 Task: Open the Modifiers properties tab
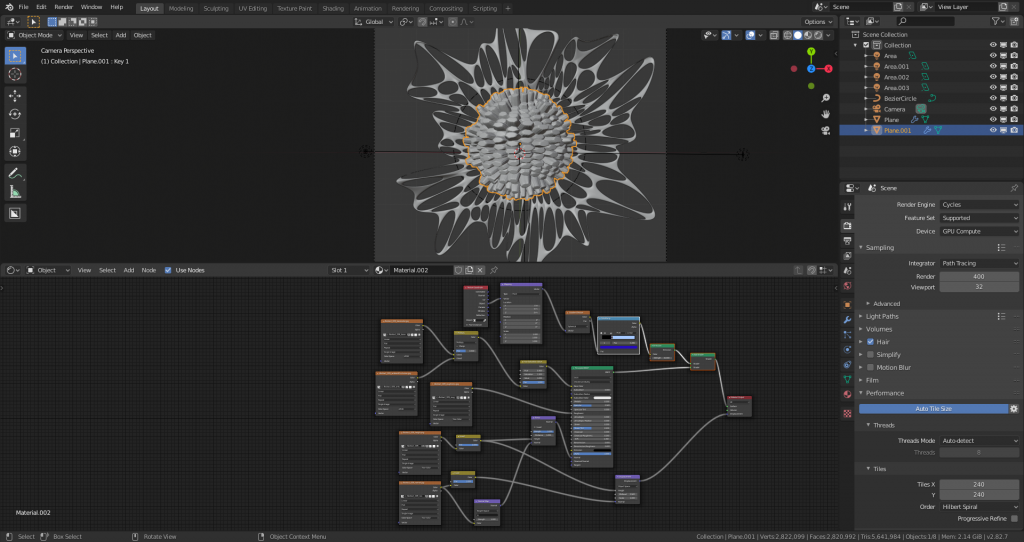pos(847,320)
